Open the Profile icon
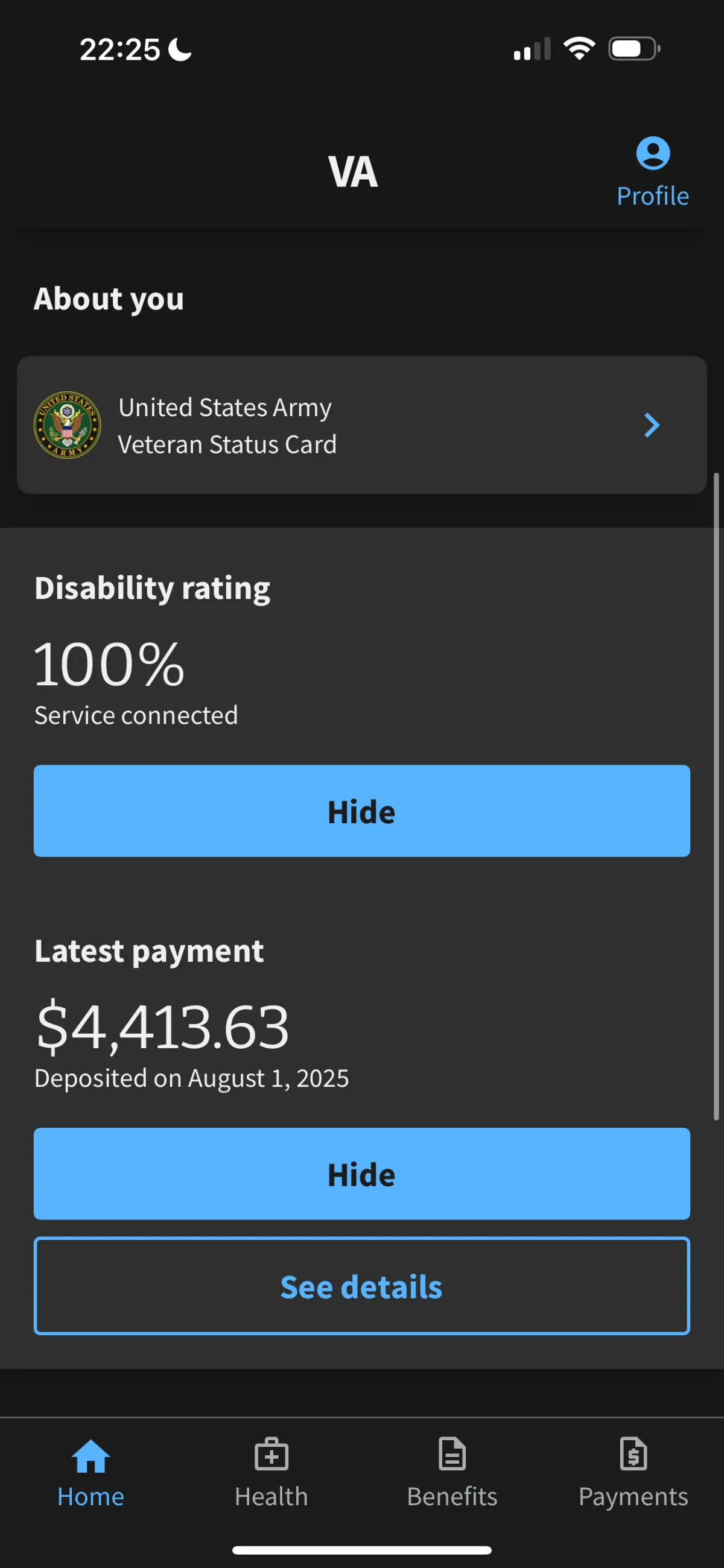This screenshot has width=724, height=1568. (x=653, y=153)
